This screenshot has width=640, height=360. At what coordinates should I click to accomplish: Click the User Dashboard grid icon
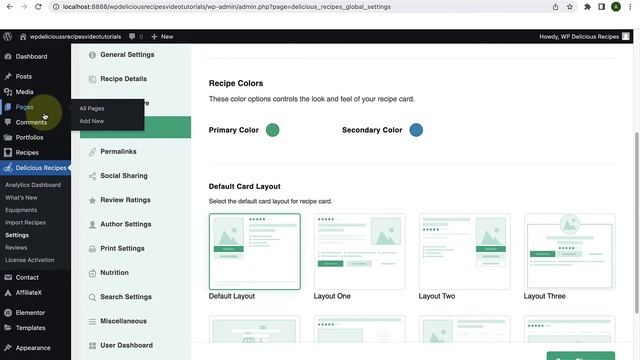point(92,346)
